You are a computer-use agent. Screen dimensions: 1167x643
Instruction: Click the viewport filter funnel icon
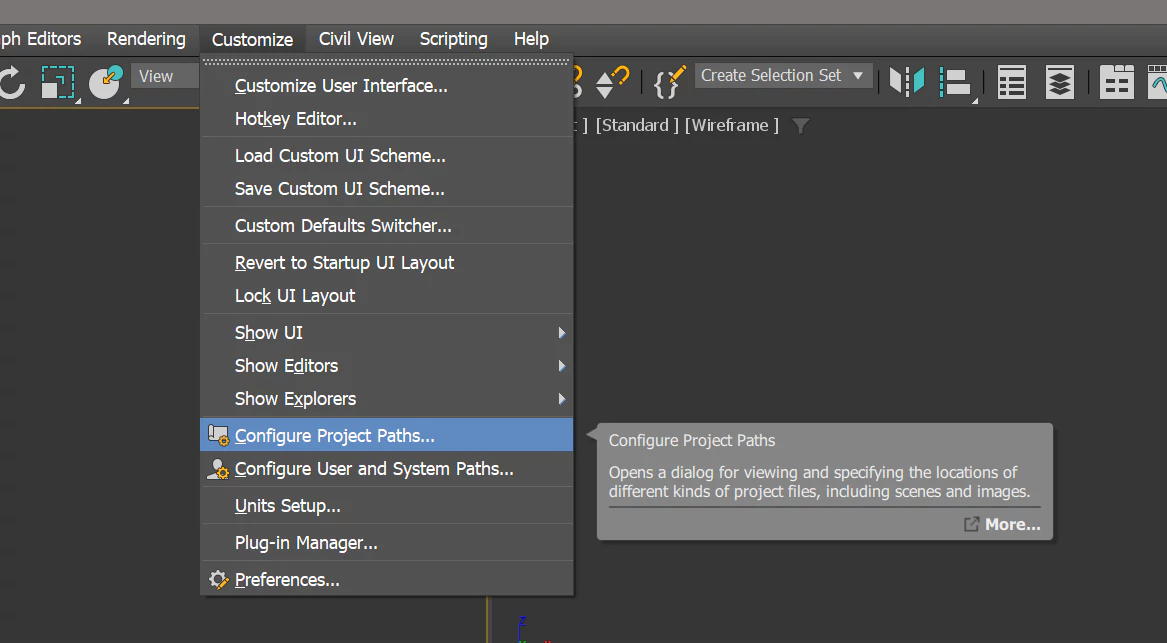[800, 125]
